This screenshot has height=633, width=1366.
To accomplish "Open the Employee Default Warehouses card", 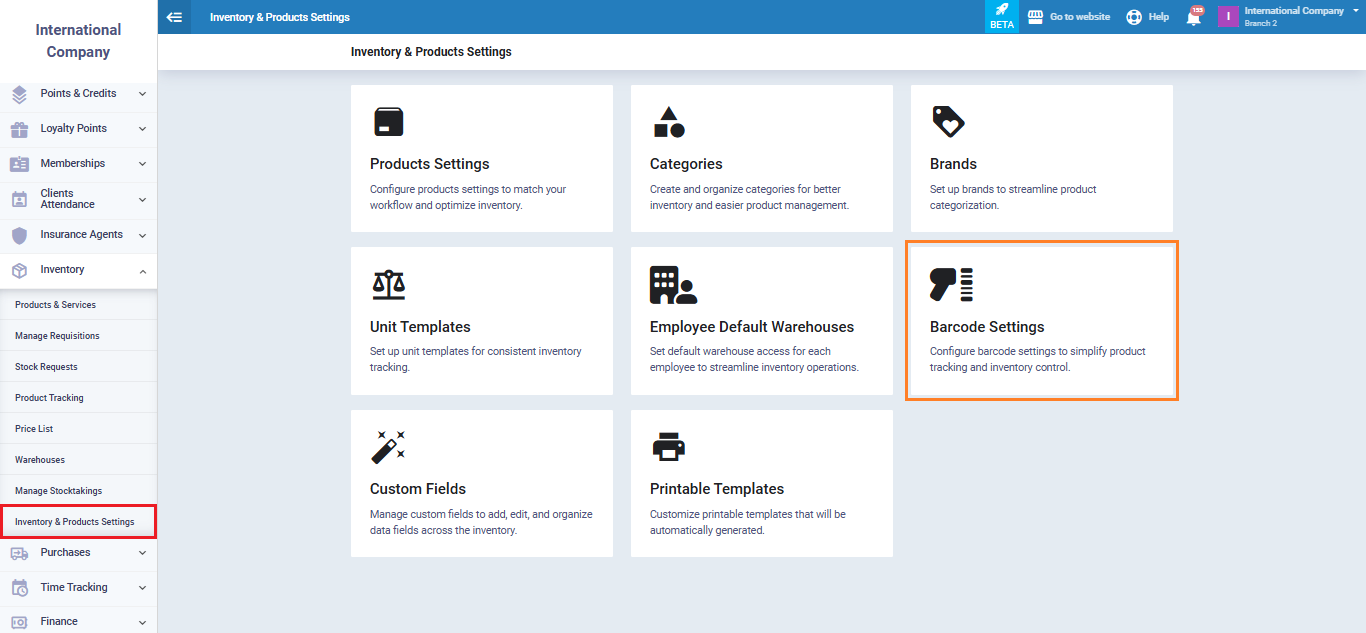I will tap(761, 321).
